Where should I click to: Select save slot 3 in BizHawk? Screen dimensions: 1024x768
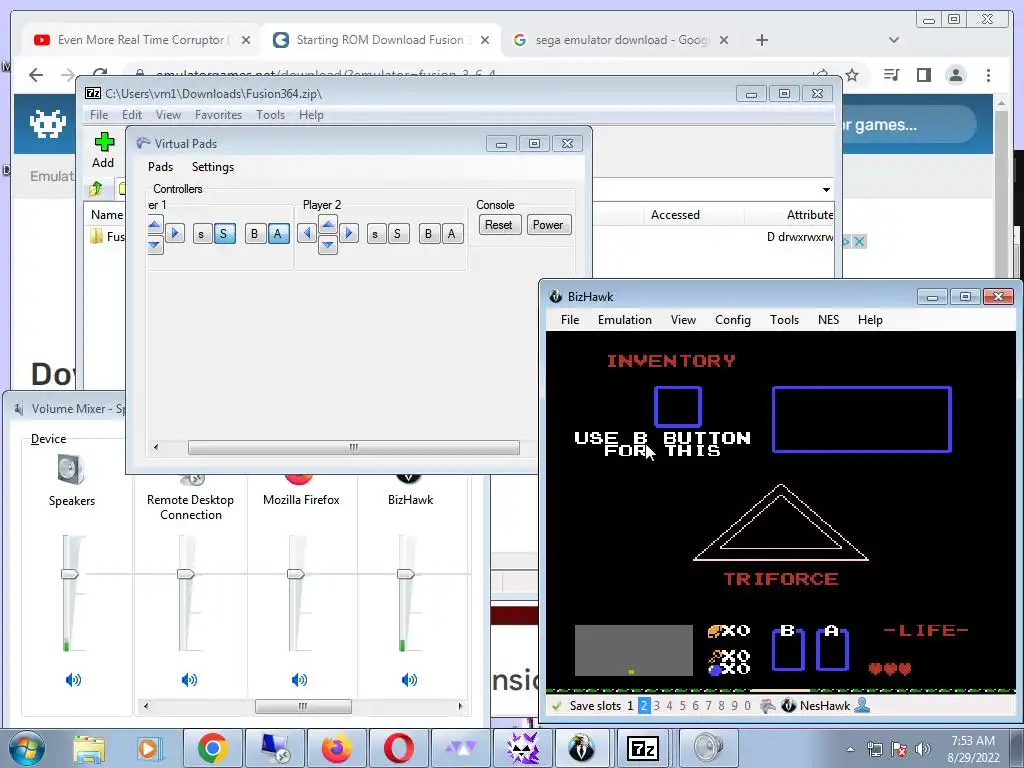click(x=656, y=706)
